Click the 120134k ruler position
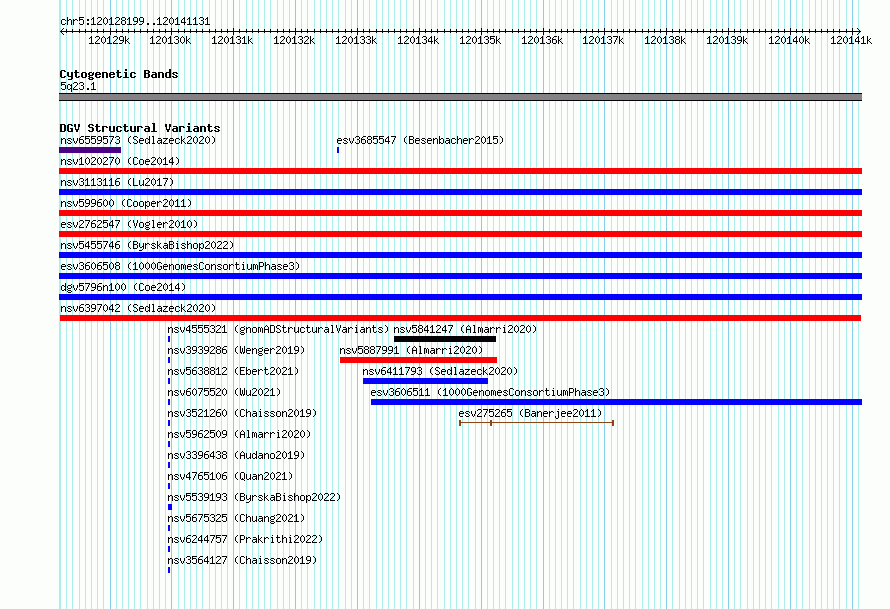 418,40
